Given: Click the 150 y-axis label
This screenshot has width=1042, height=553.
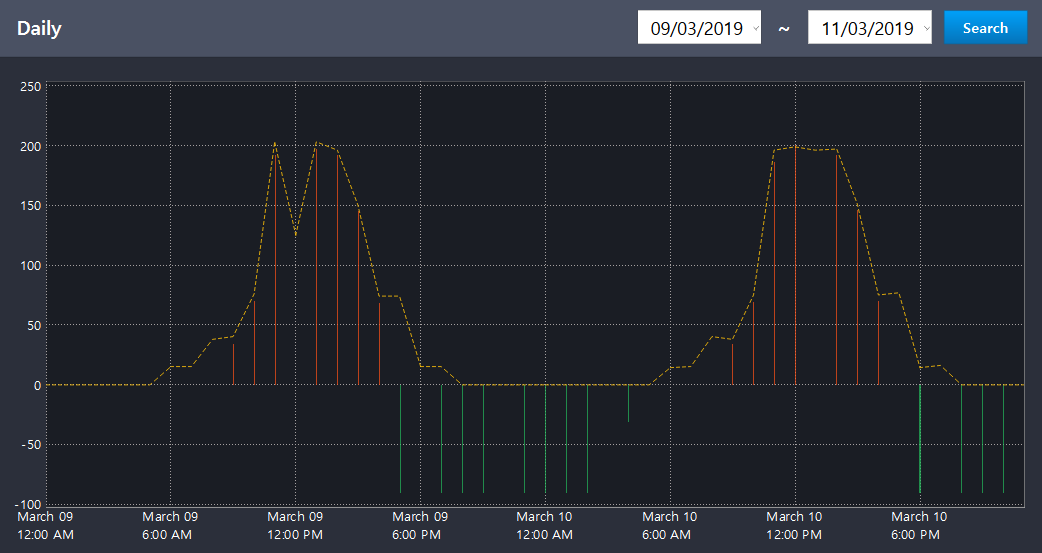Looking at the screenshot, I should (x=30, y=206).
